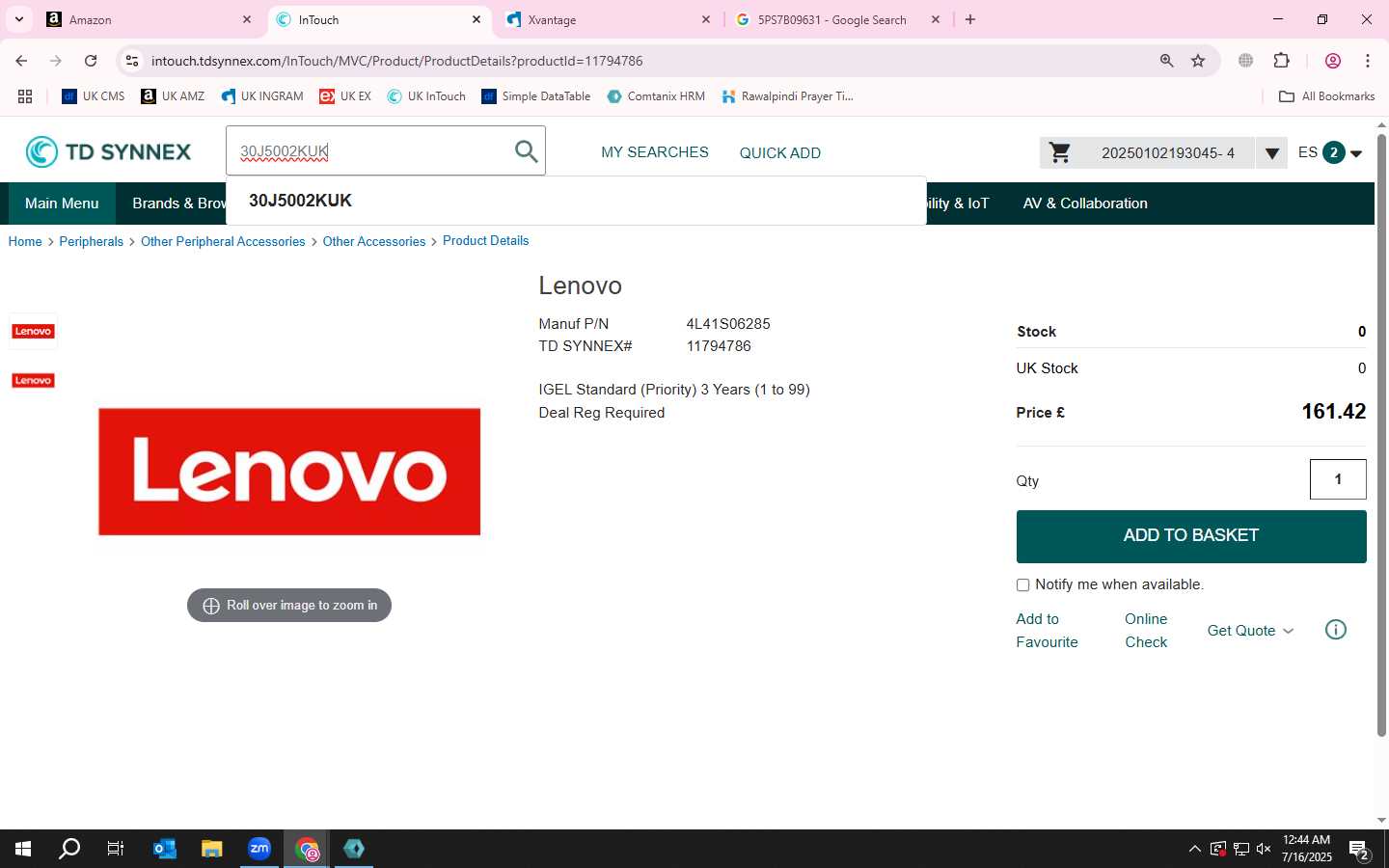Click the page vertical scrollbar
The width and height of the screenshot is (1389, 868).
pyautogui.click(x=1381, y=434)
